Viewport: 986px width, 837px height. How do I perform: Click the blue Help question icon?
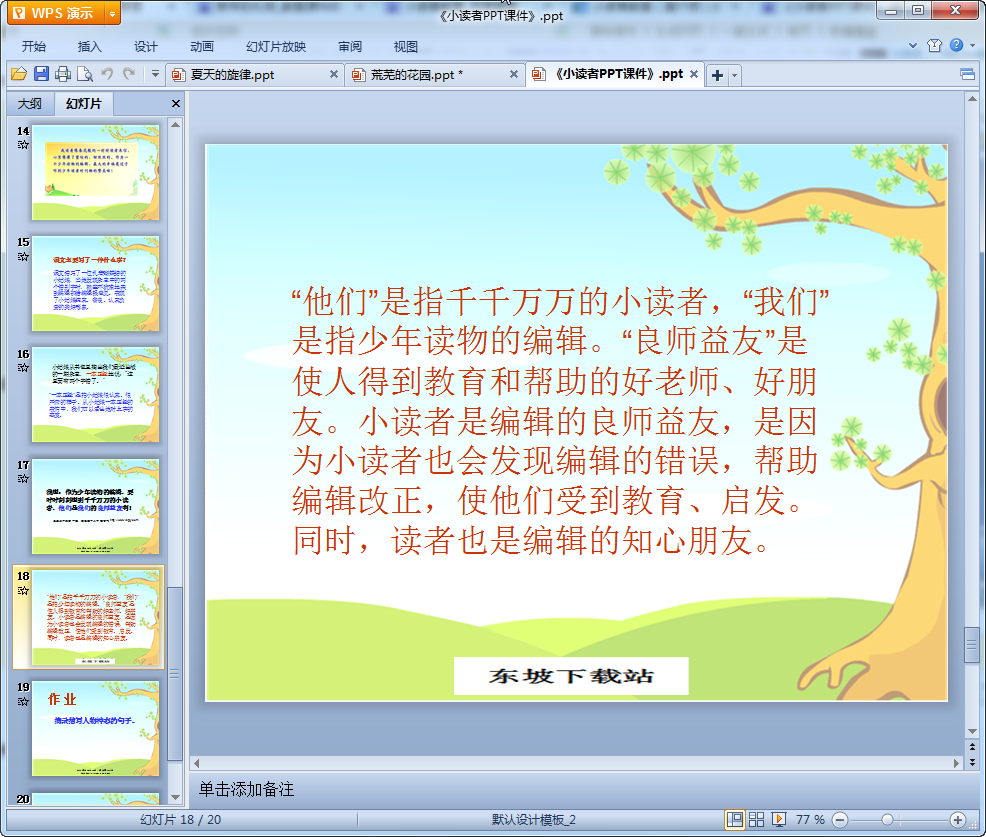tap(956, 45)
